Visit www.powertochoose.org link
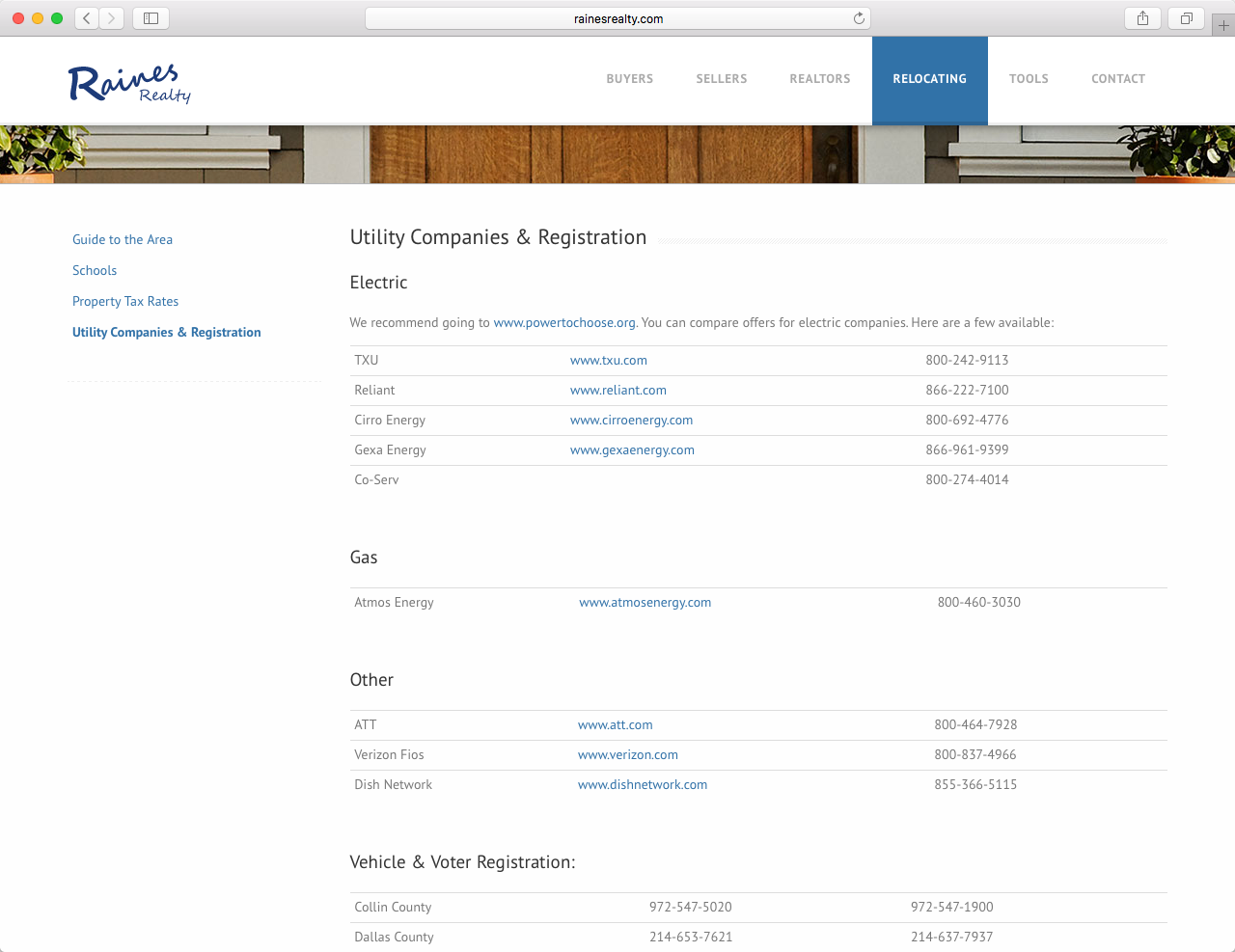The image size is (1235, 952). pyautogui.click(x=564, y=322)
